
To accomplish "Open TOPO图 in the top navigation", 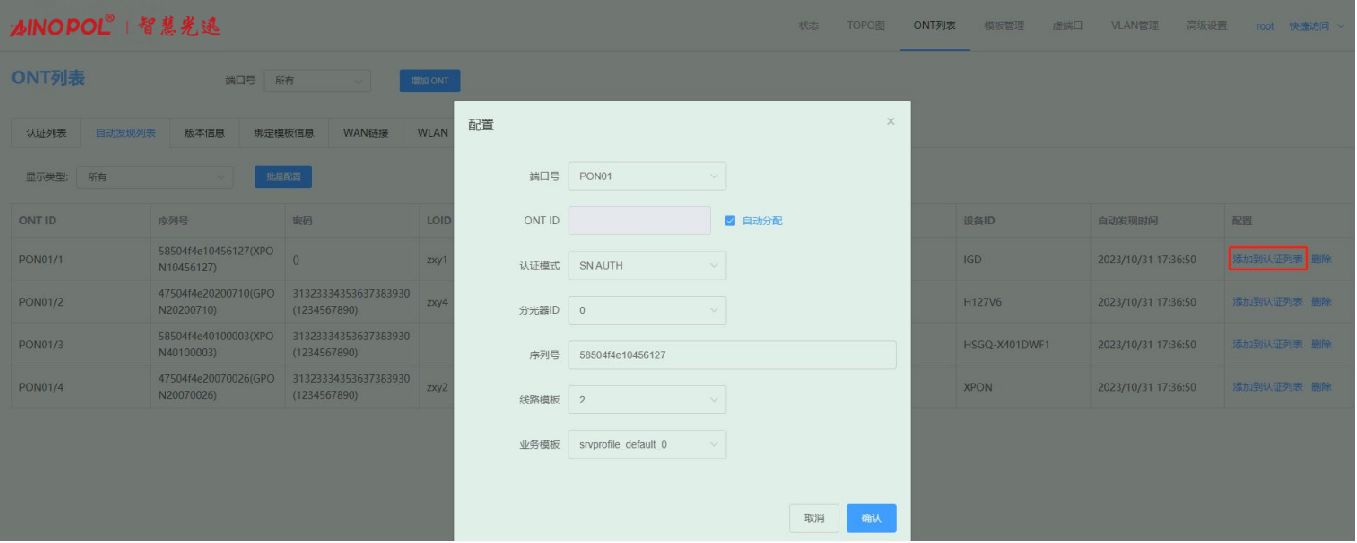I will 866,26.
